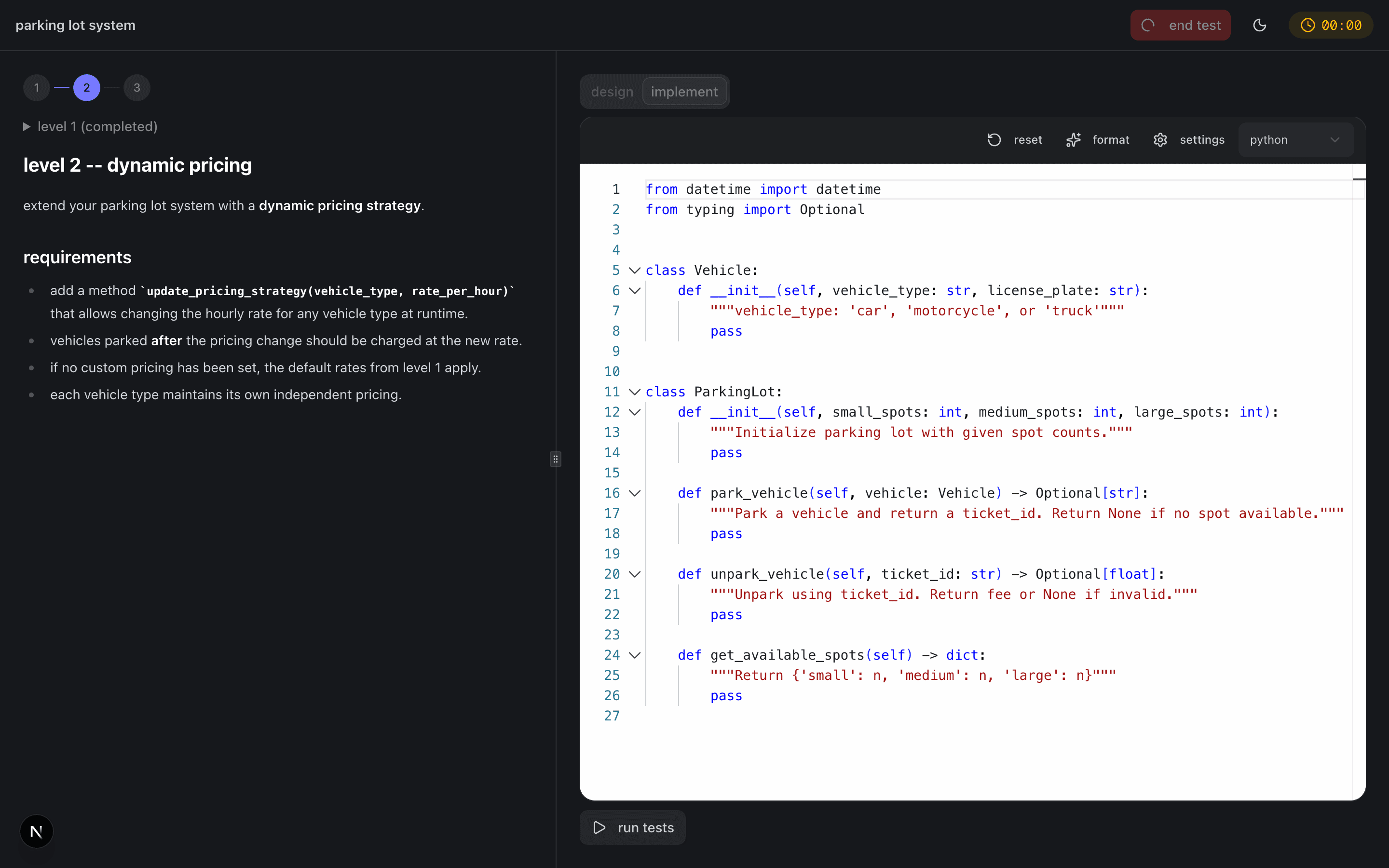Fold Vehicle __init__ on line 6
This screenshot has width=1389, height=868.
pos(634,290)
